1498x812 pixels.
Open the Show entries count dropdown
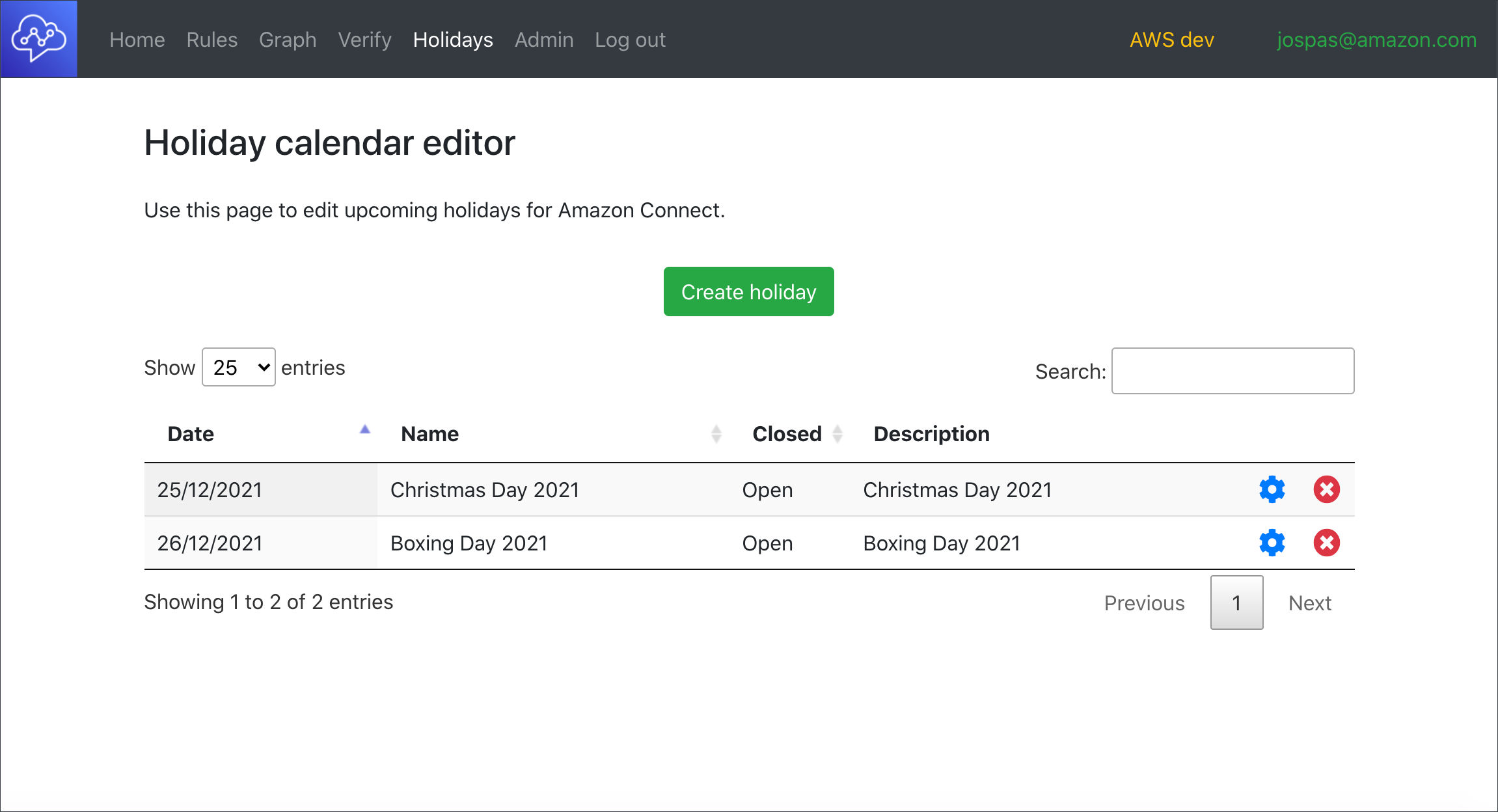click(238, 368)
